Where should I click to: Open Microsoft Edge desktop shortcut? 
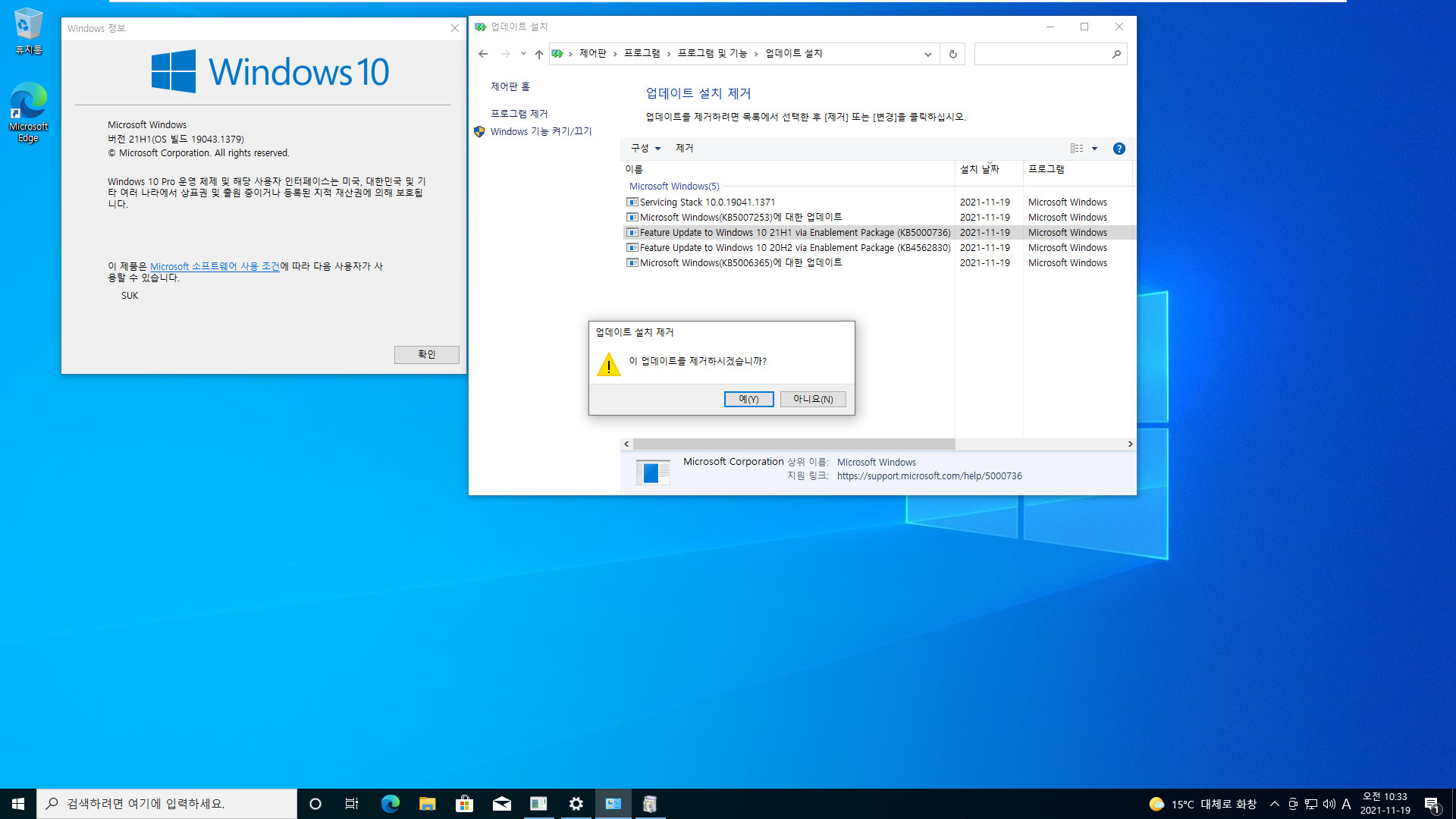coord(28,112)
